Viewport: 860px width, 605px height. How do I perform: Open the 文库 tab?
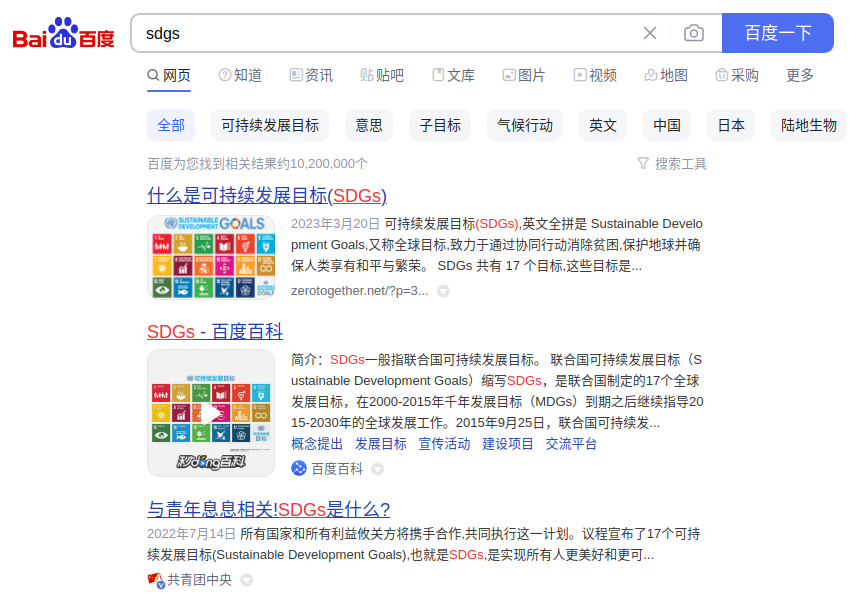point(453,75)
